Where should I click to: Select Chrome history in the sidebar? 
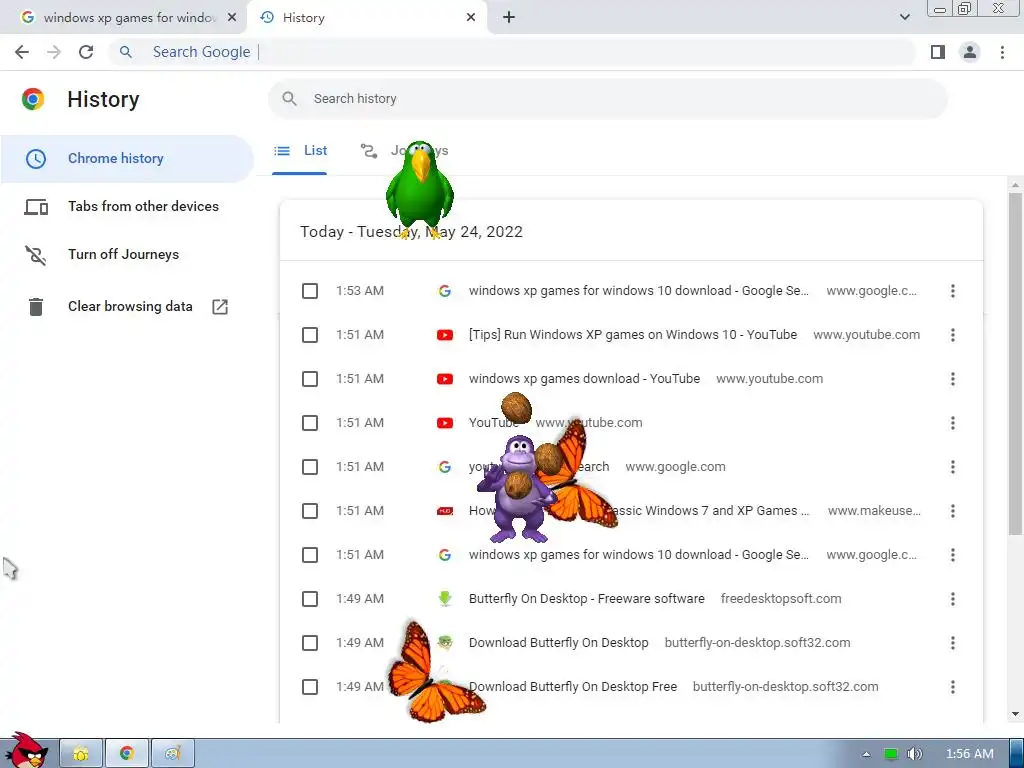point(127,159)
